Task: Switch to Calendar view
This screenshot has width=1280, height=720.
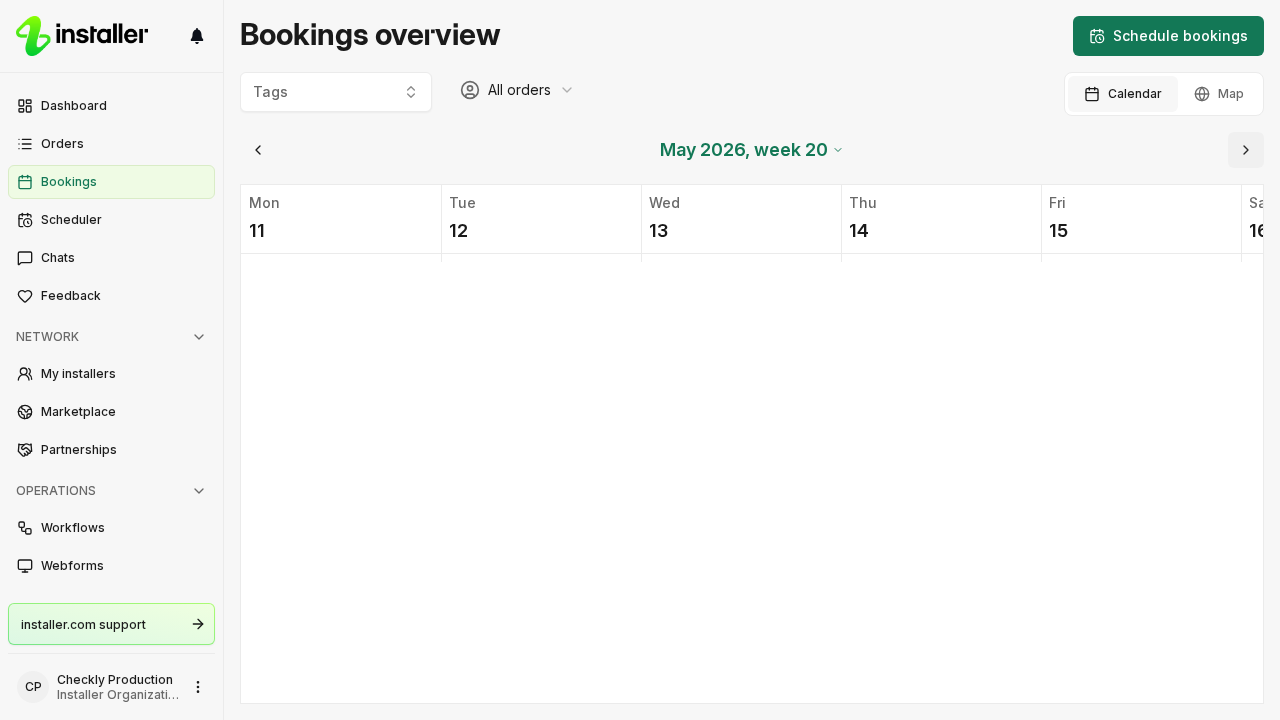Action: pyautogui.click(x=1123, y=94)
